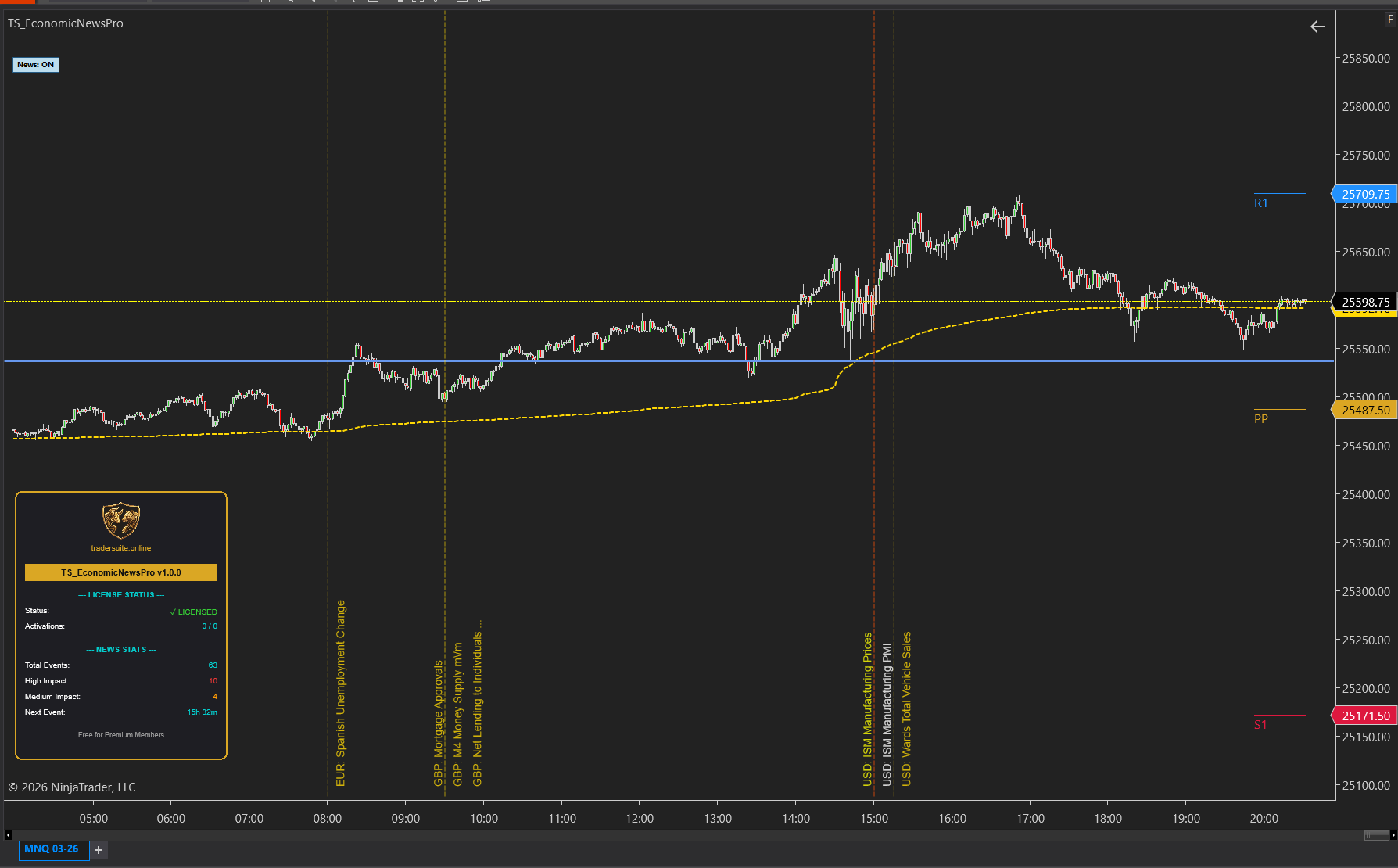Click the 25598.75 current price marker

coord(1365,302)
